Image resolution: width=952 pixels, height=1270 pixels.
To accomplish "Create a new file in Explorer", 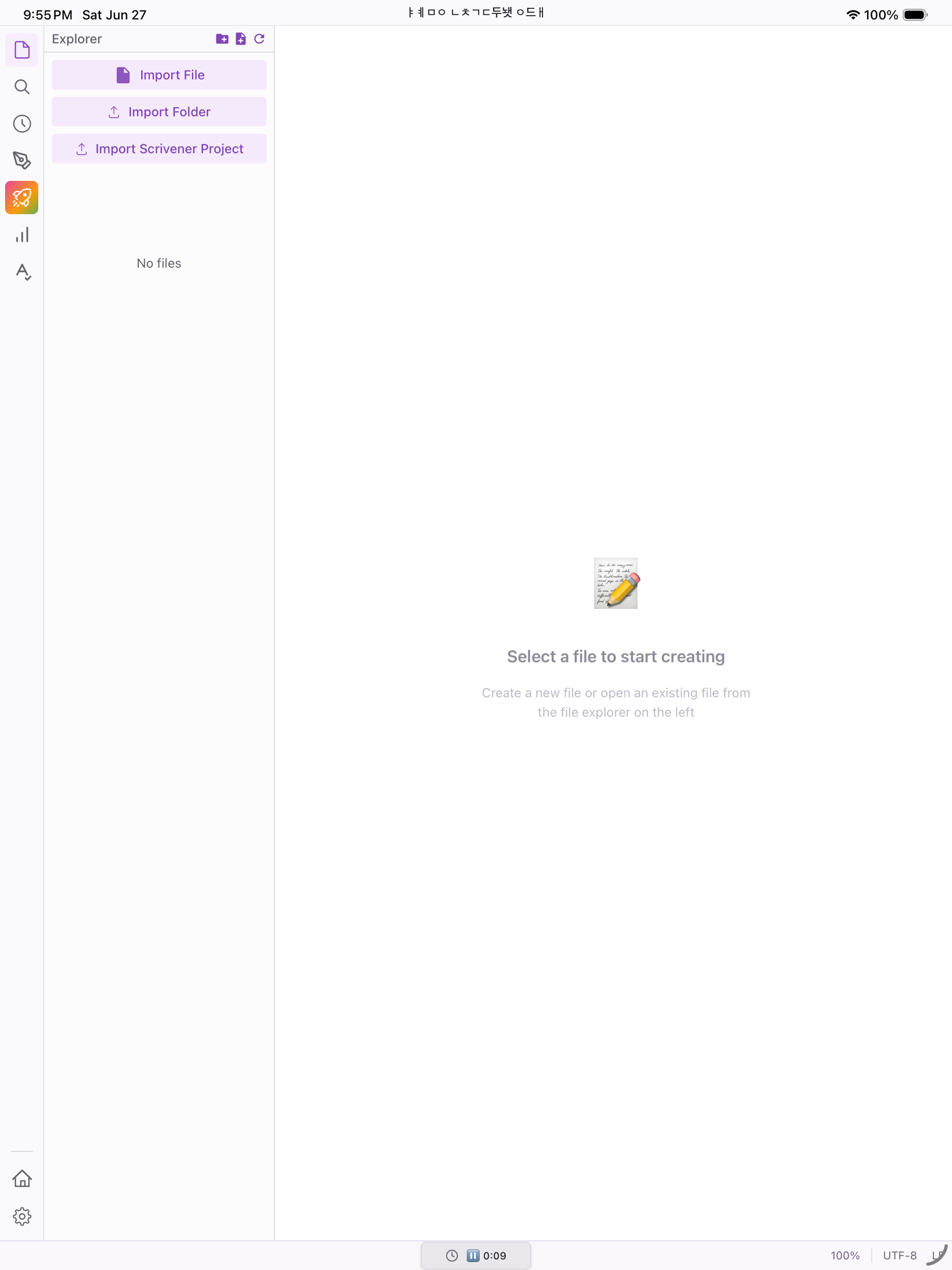I will pyautogui.click(x=241, y=39).
